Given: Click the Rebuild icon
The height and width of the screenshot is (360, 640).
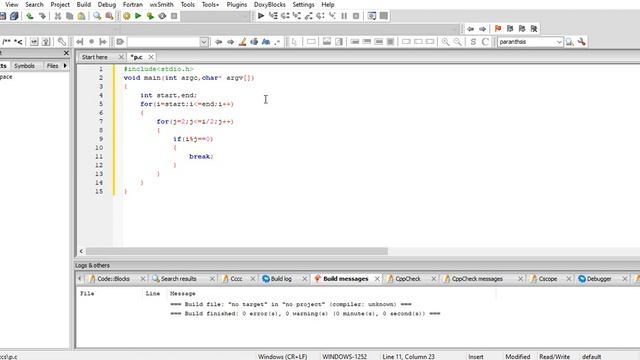Looking at the screenshot, I should pos(162,16).
